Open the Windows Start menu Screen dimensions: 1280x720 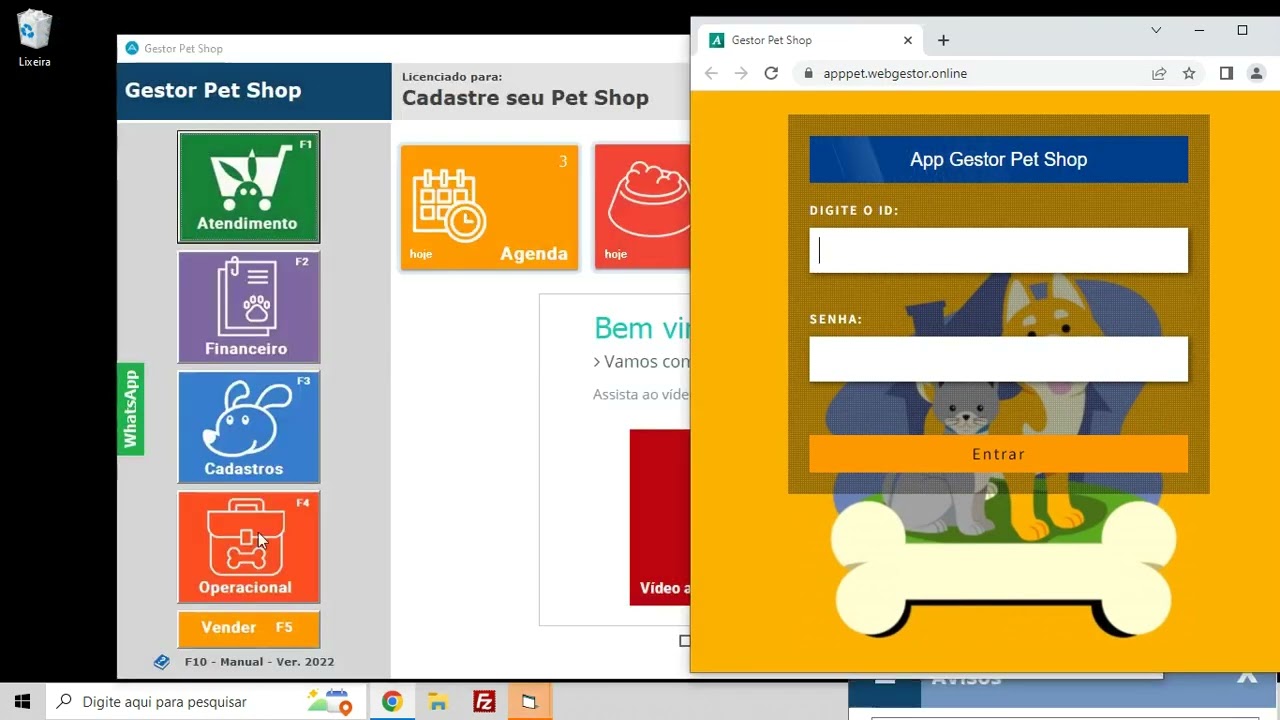[22, 702]
